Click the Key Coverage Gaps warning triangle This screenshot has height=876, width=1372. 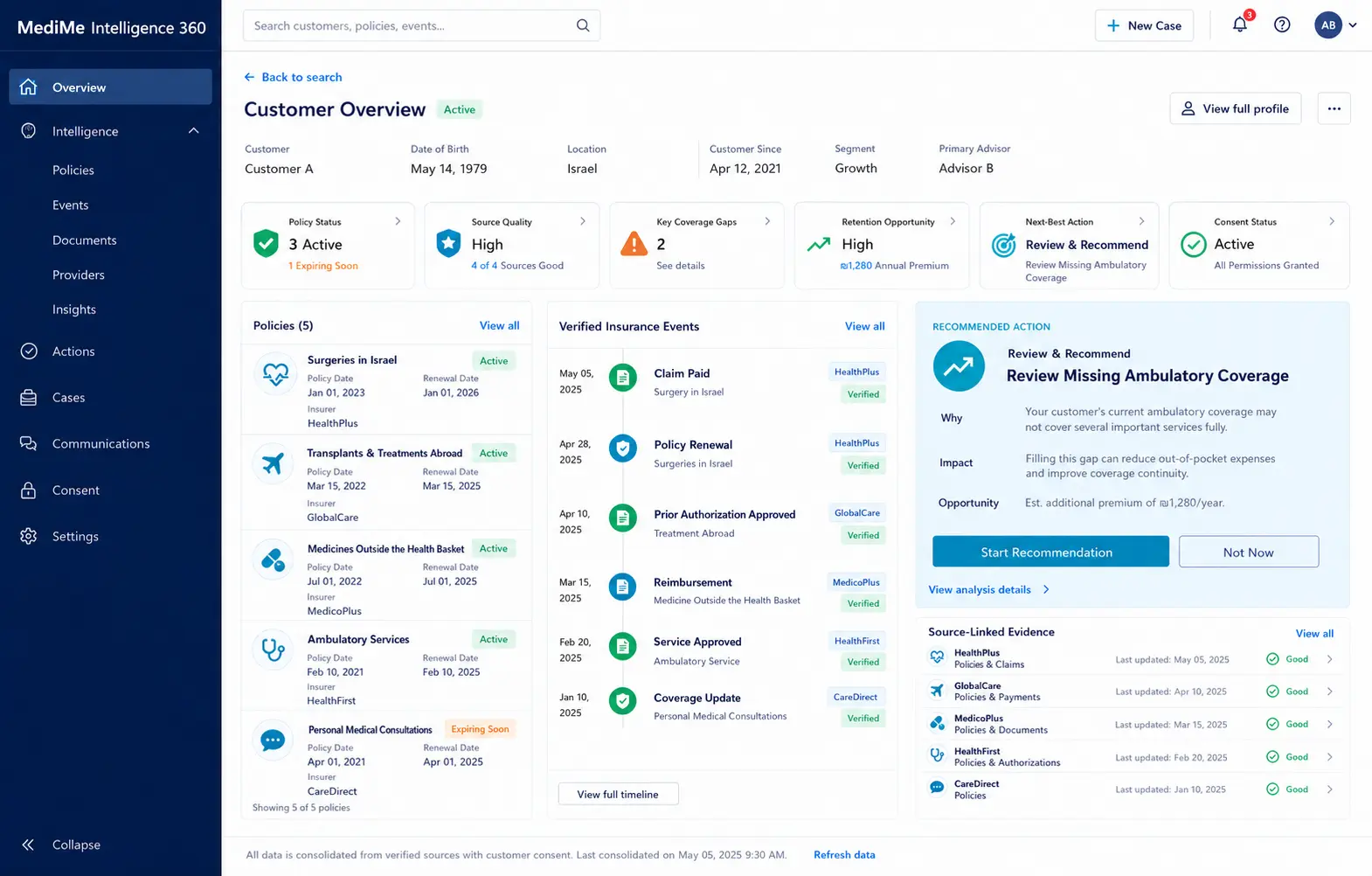click(x=634, y=243)
